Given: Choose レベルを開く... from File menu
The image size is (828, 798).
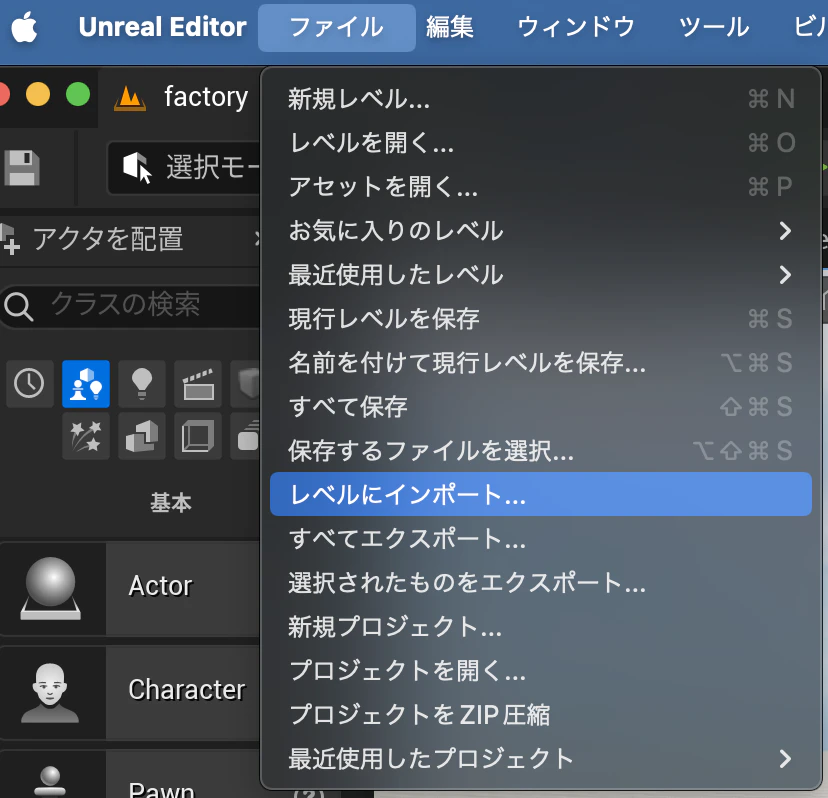Looking at the screenshot, I should pos(541,143).
